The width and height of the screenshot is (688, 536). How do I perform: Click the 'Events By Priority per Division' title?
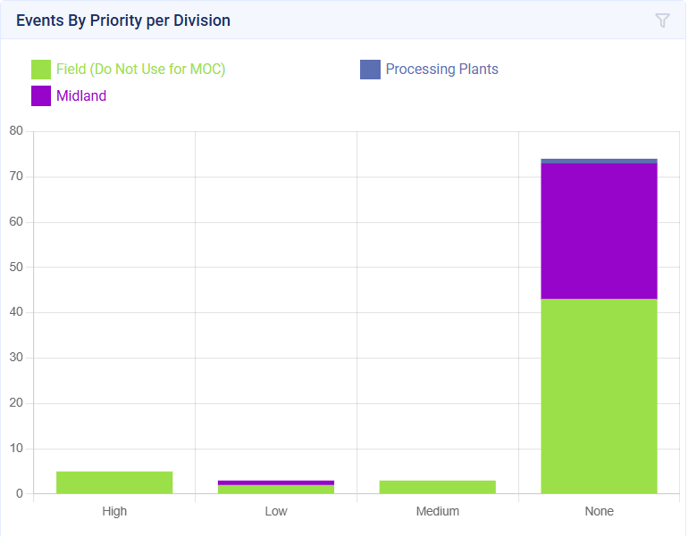pyautogui.click(x=123, y=20)
